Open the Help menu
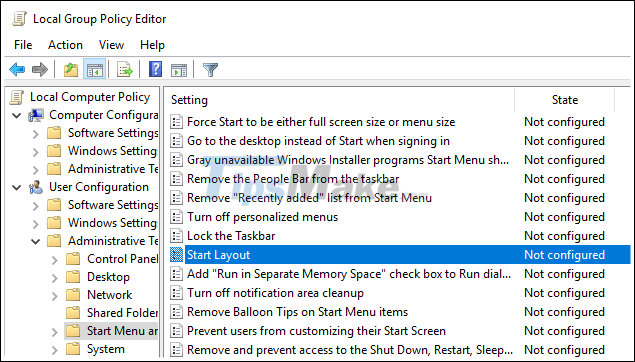Image resolution: width=635 pixels, height=362 pixels. click(152, 45)
